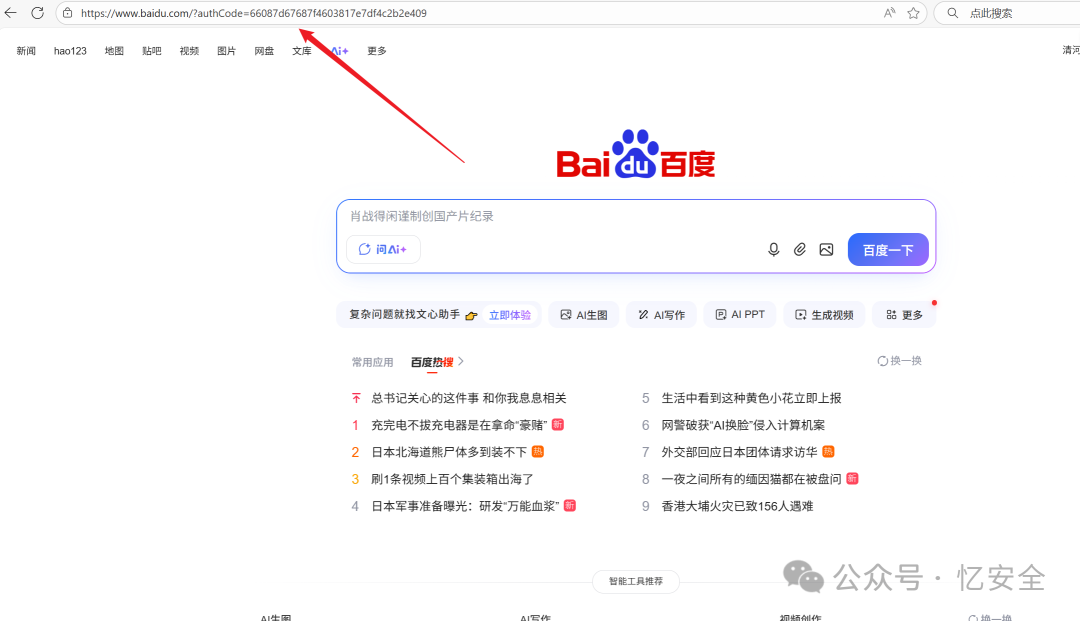Click the lock icon in address bar
1080x621 pixels.
click(68, 12)
